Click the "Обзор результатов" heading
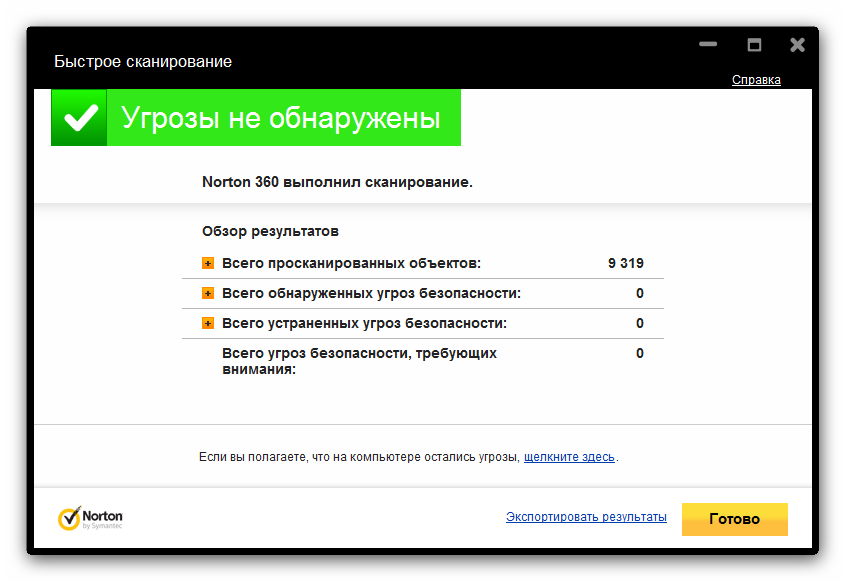 click(270, 231)
